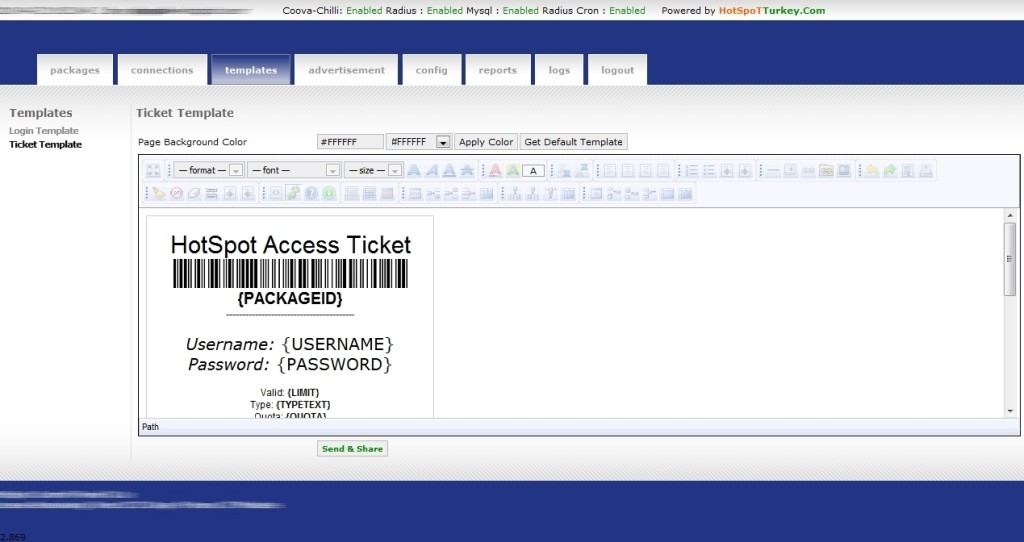Screen dimensions: 1024x542
Task: Click the editor scrollbar up arrow
Action: 1010,215
